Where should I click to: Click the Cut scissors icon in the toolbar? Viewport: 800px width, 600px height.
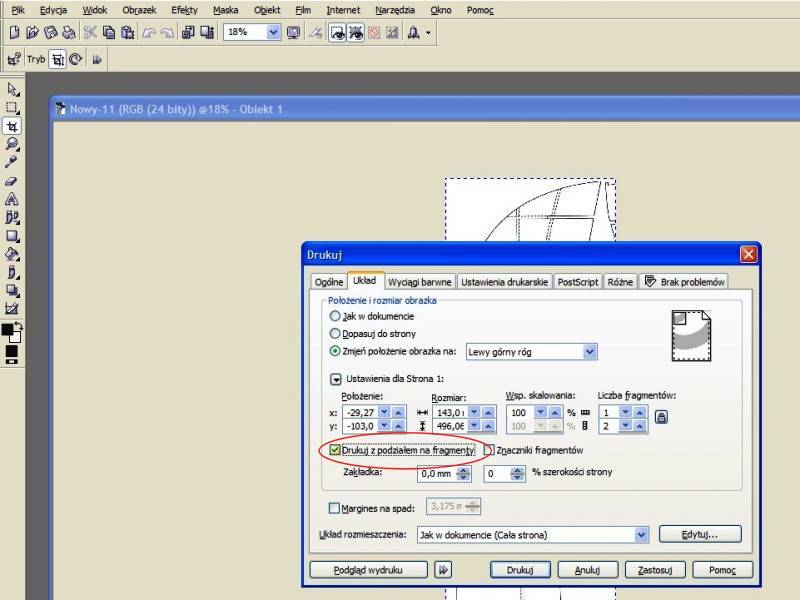pos(90,32)
